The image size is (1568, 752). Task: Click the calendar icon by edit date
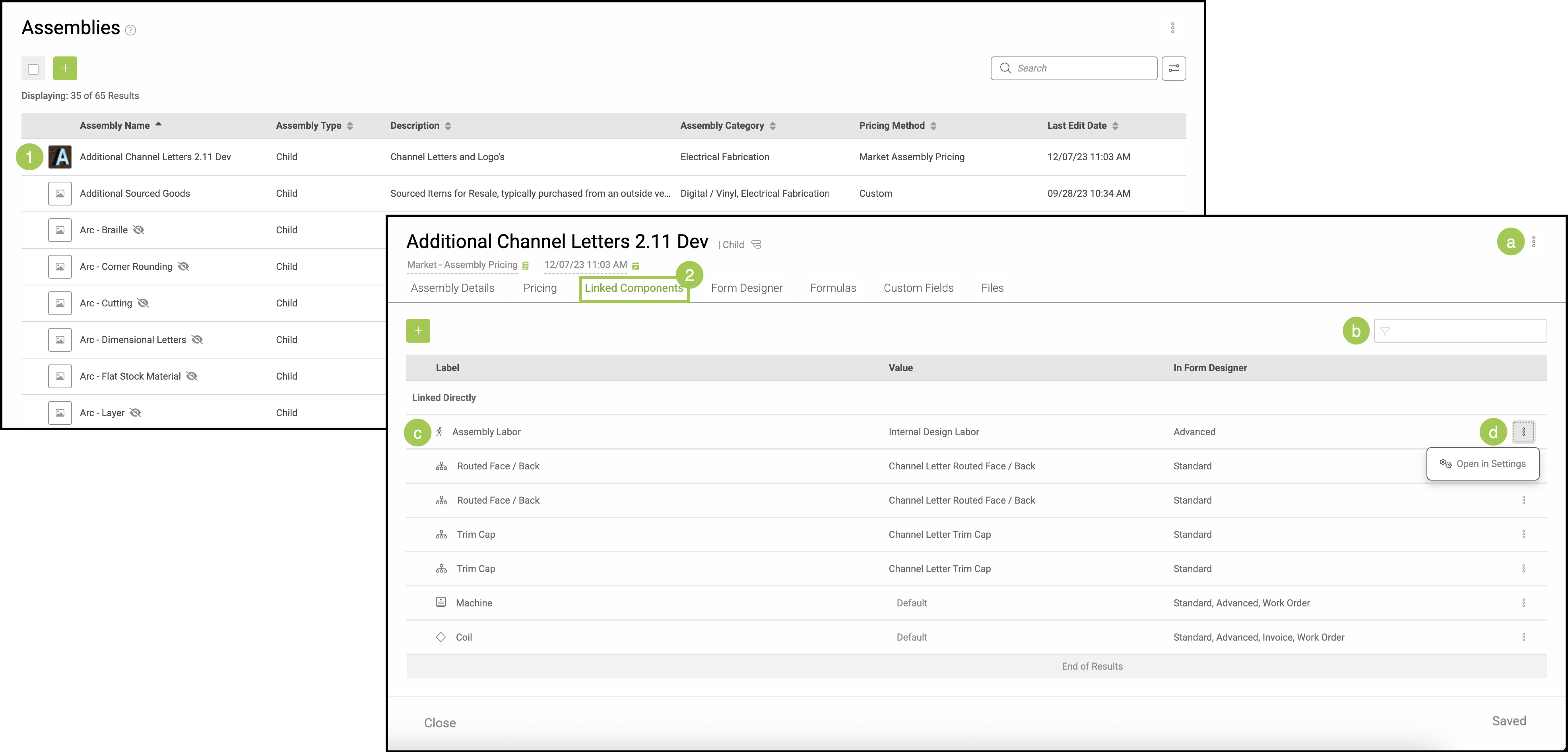coord(635,266)
